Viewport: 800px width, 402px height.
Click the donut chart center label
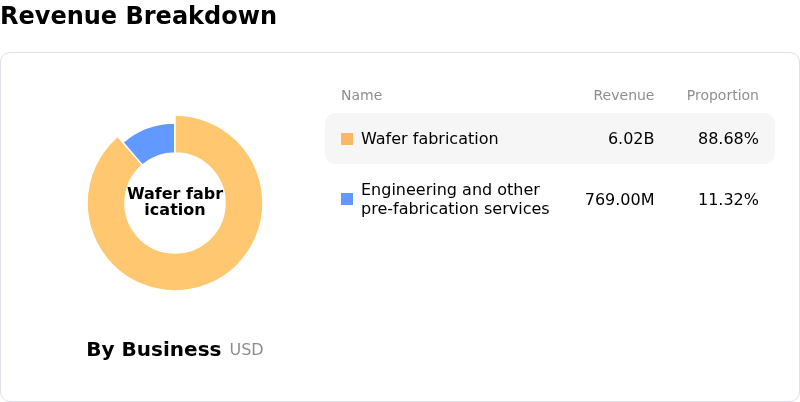point(175,201)
